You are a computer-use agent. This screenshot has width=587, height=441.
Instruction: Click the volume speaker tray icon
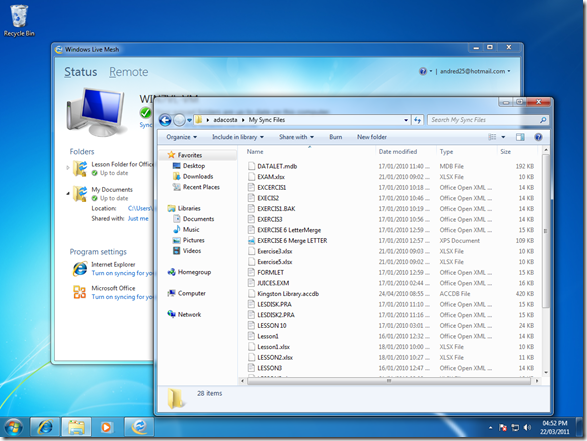pos(527,427)
